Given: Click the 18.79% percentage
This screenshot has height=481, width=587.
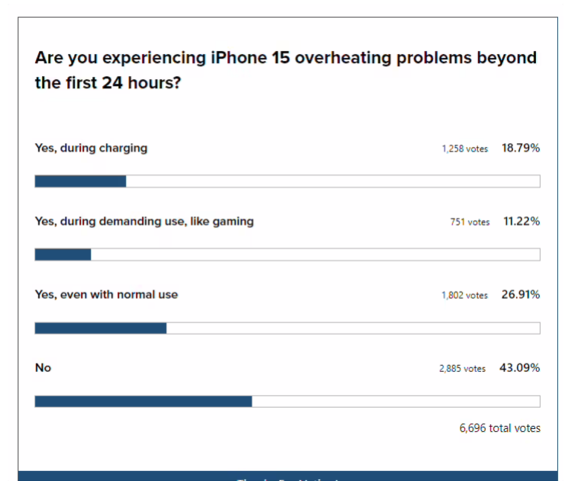Looking at the screenshot, I should [521, 148].
